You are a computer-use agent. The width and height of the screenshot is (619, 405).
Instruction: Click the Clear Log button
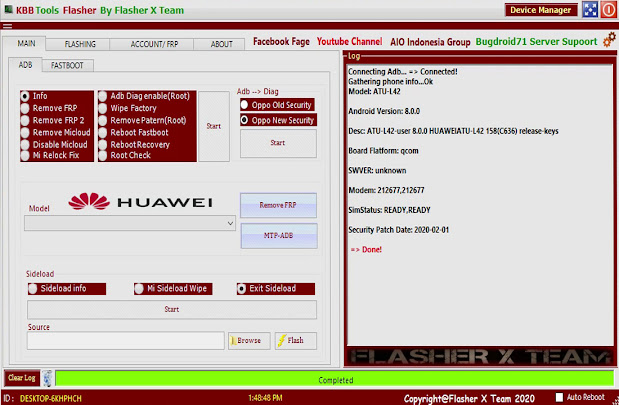[x=22, y=378]
